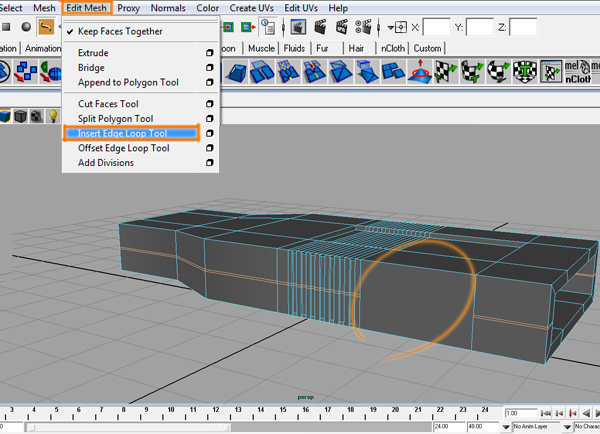Open Offset Edge Loop Tool option box
Screen dimensions: 600x434
tap(209, 148)
